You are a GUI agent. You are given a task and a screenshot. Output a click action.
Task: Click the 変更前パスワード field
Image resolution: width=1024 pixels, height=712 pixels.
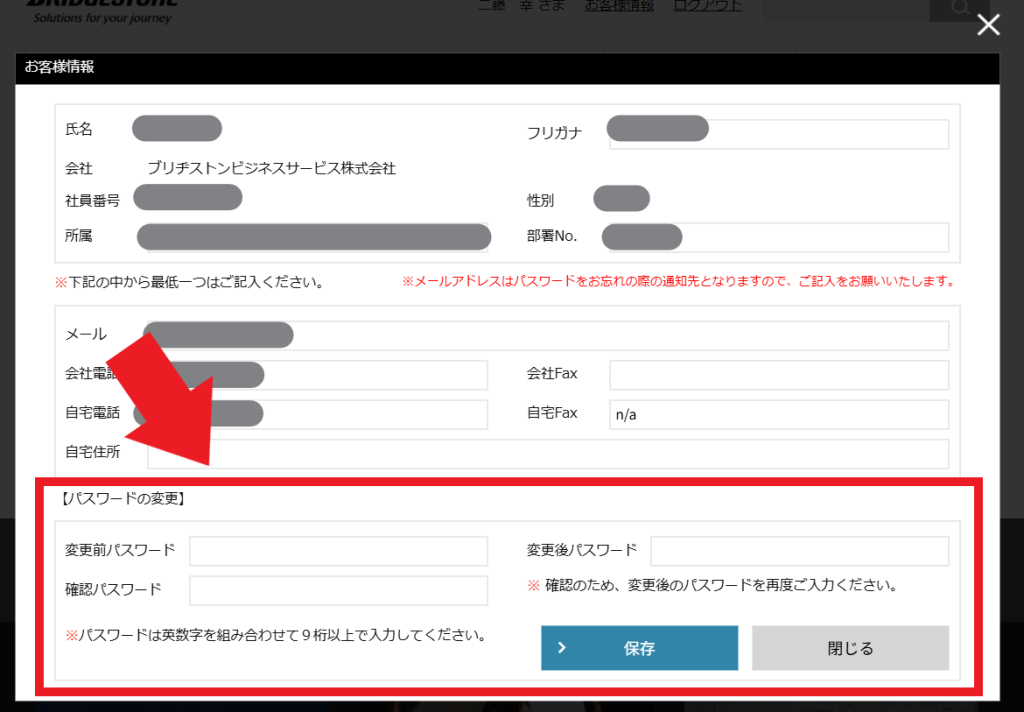click(338, 551)
